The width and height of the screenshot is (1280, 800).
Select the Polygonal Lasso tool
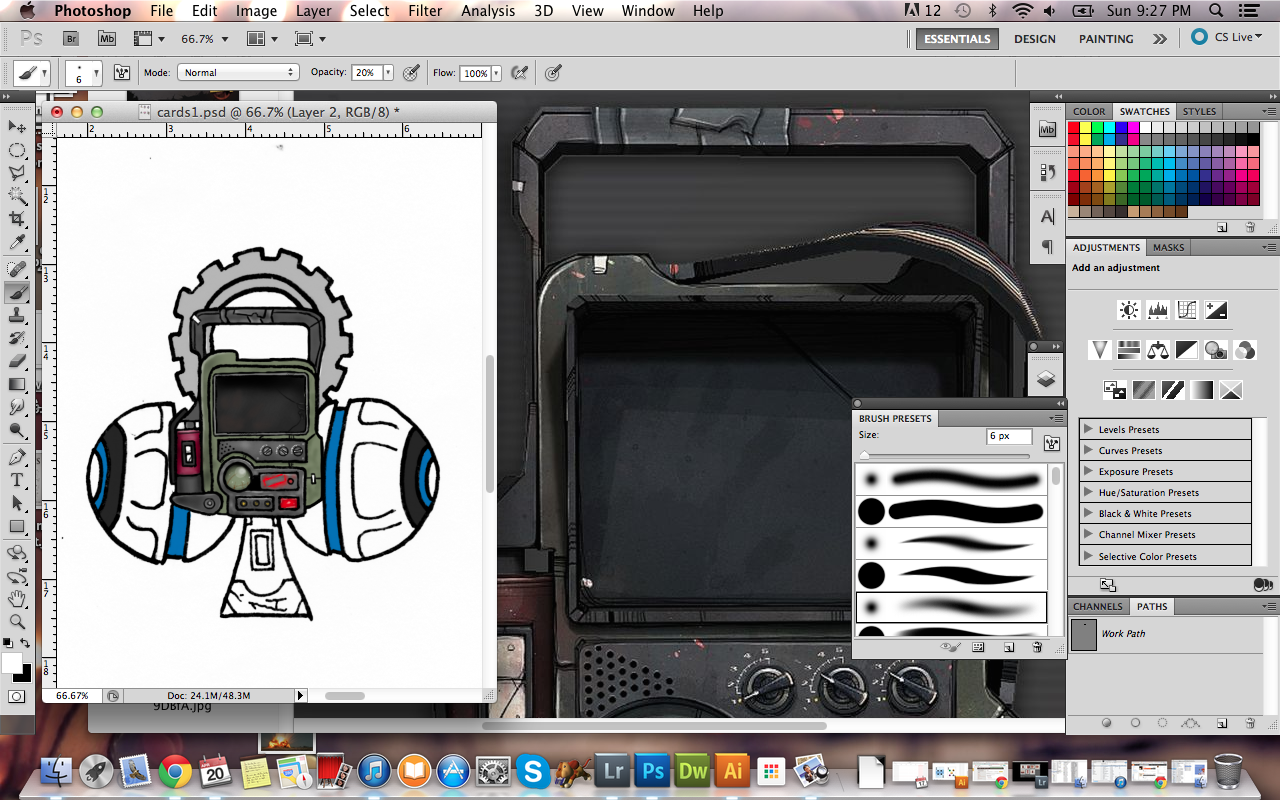click(18, 173)
